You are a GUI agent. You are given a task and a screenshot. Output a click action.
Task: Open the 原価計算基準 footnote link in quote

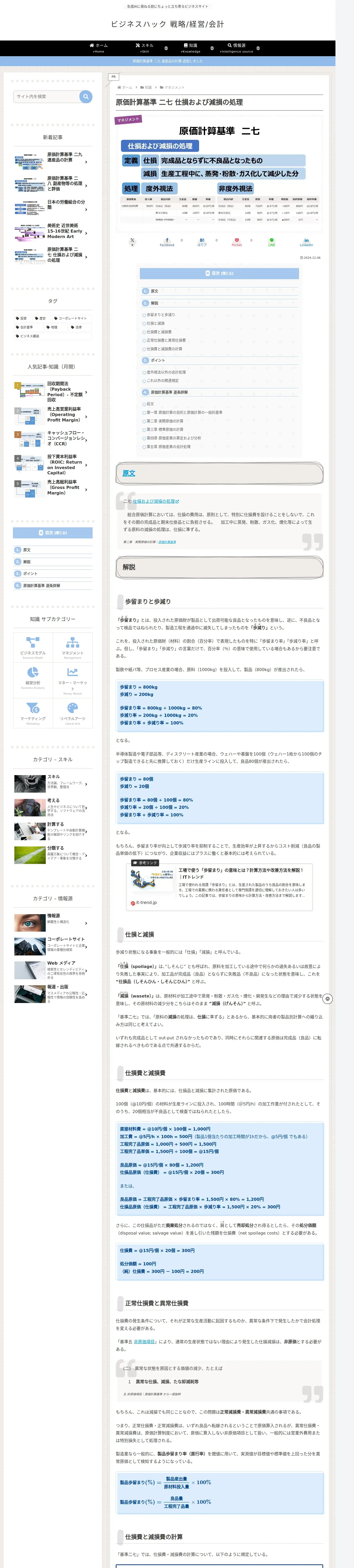coord(167,542)
